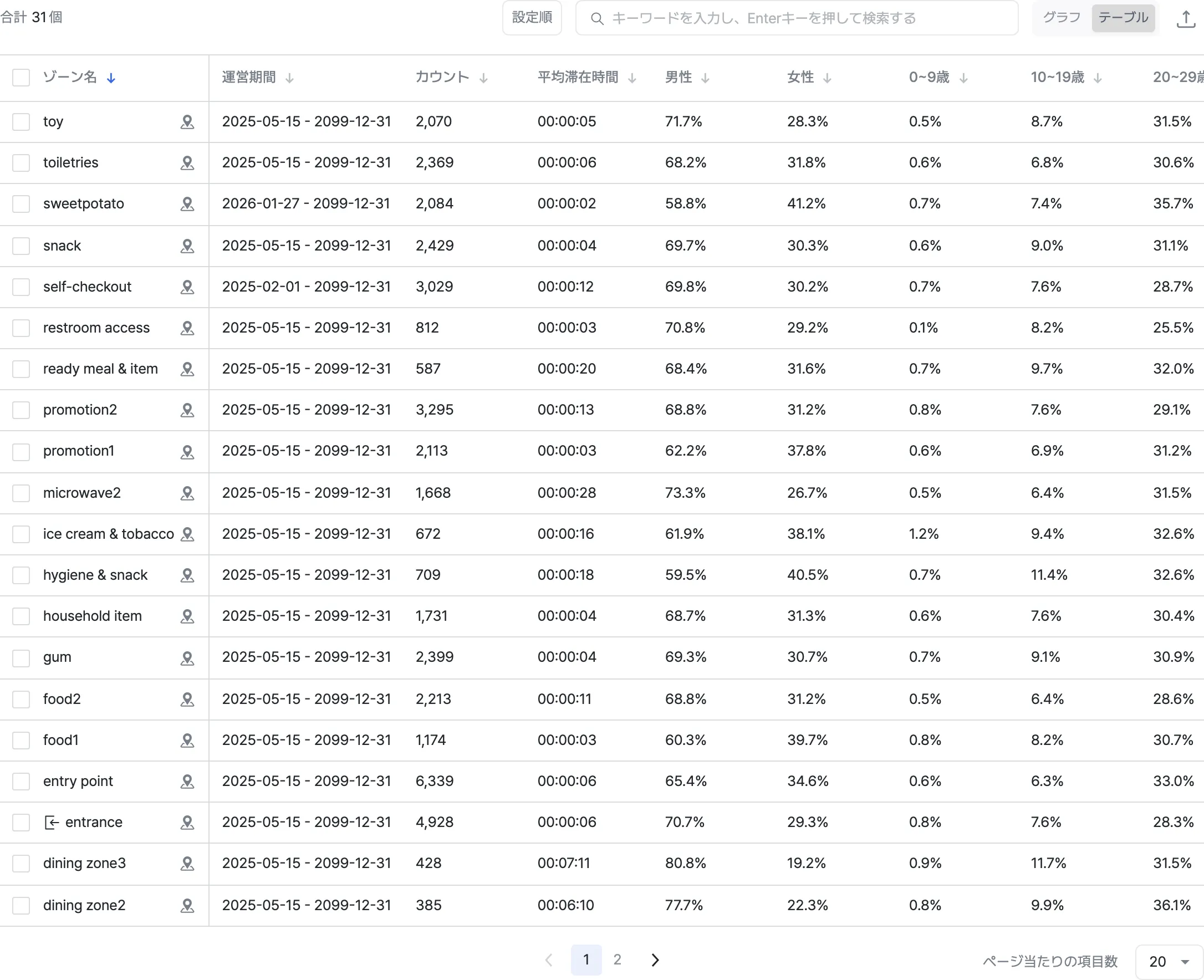Click the location pin icon for hygiene & snack
1204x980 pixels.
(187, 575)
